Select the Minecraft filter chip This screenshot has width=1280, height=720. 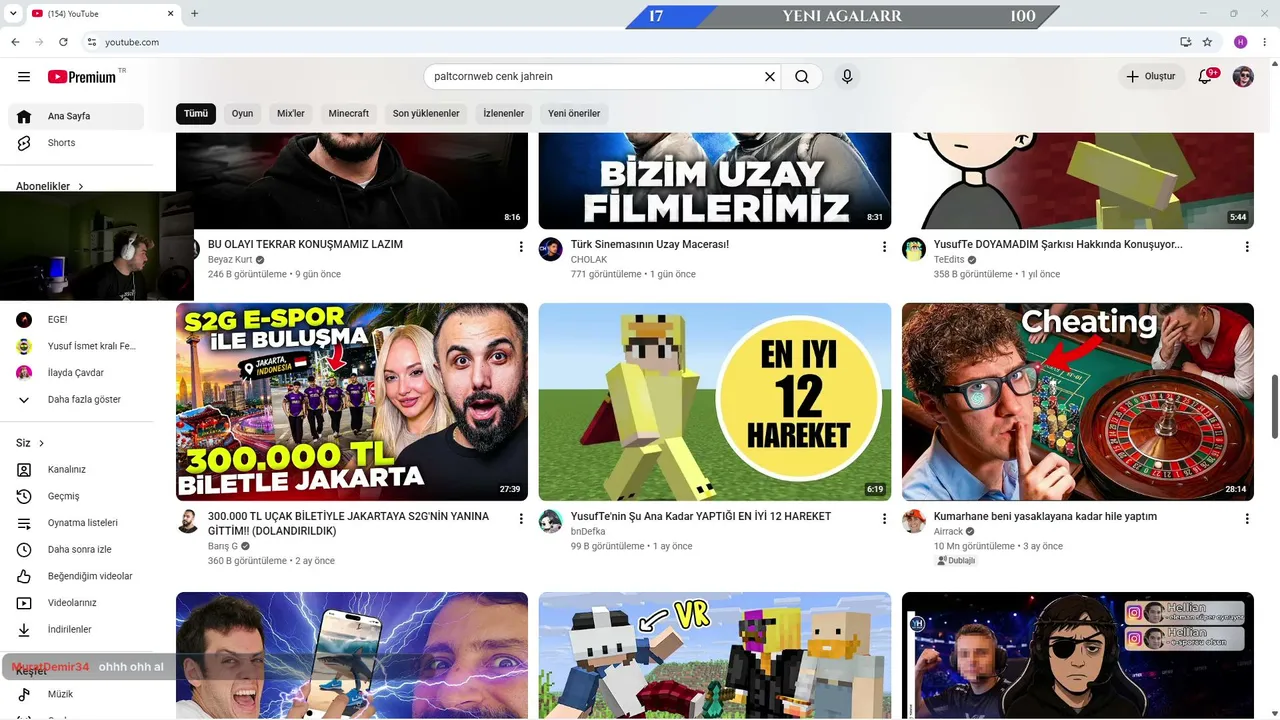(x=349, y=113)
